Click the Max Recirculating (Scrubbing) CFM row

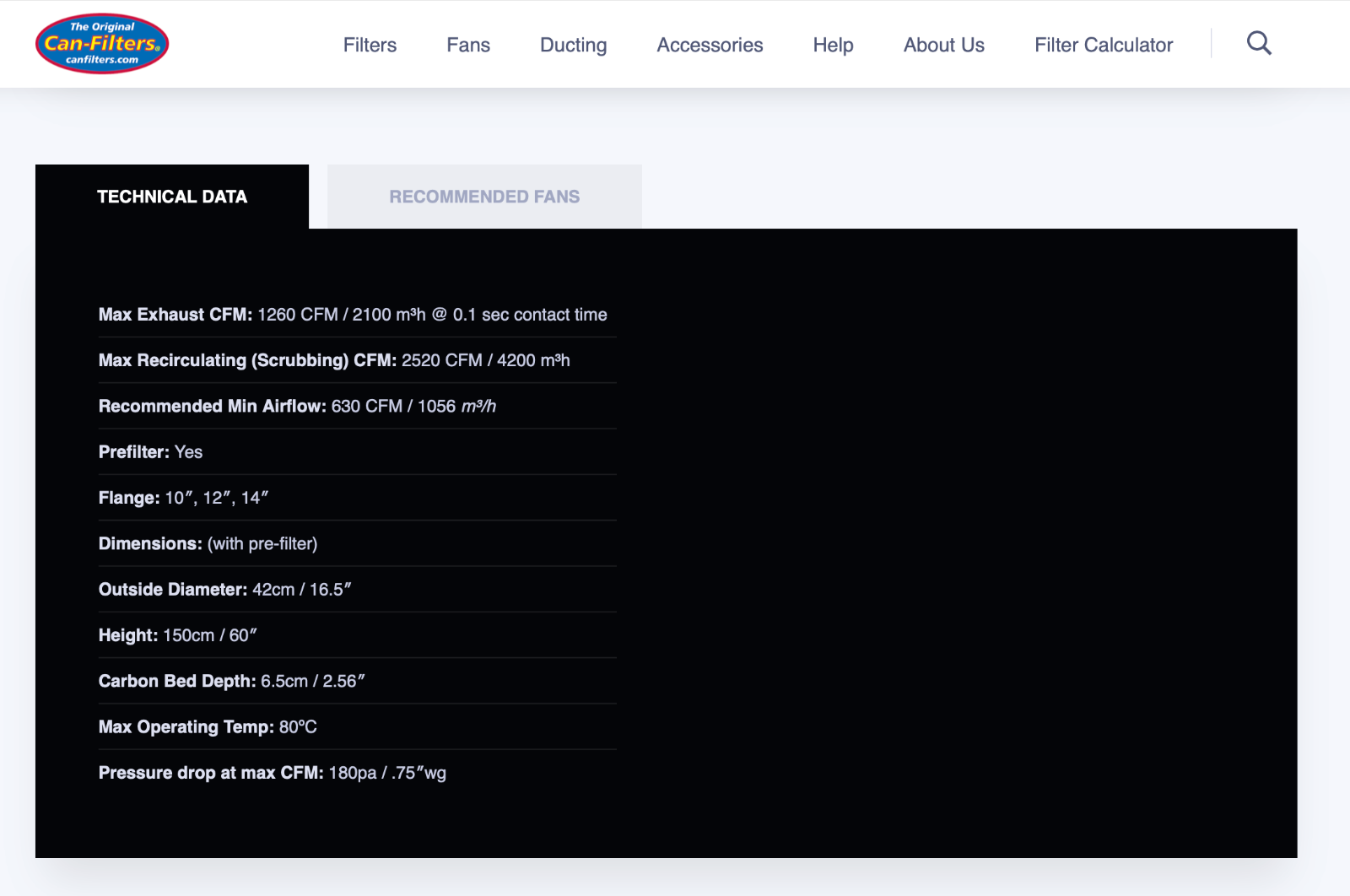[334, 360]
